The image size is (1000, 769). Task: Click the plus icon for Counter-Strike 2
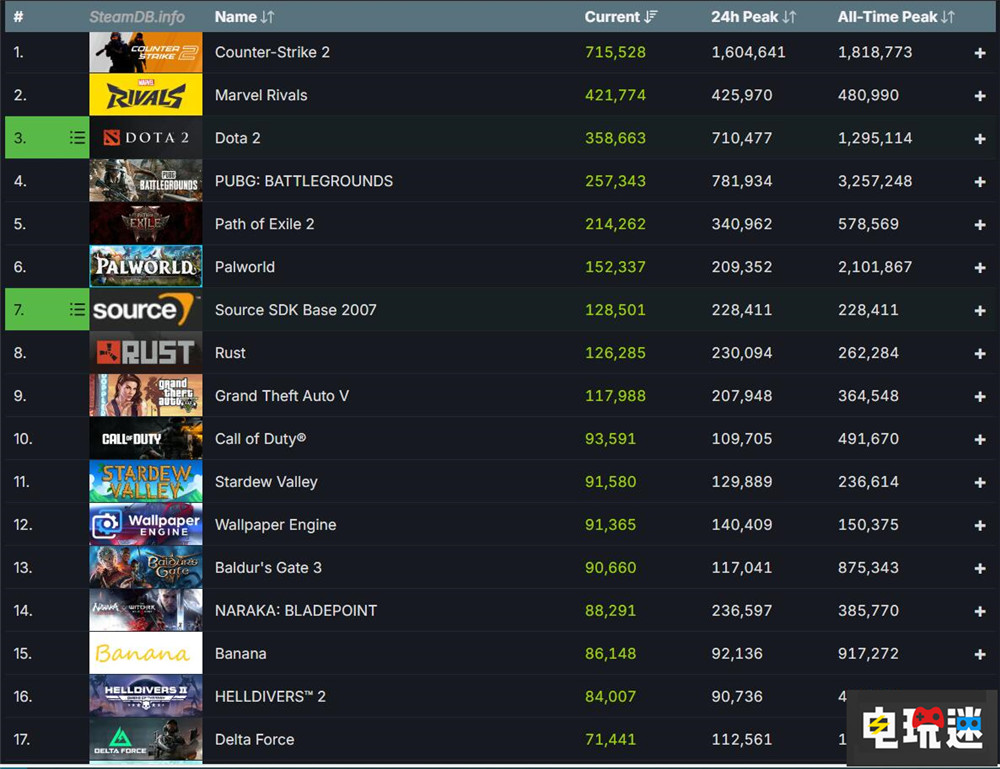980,53
